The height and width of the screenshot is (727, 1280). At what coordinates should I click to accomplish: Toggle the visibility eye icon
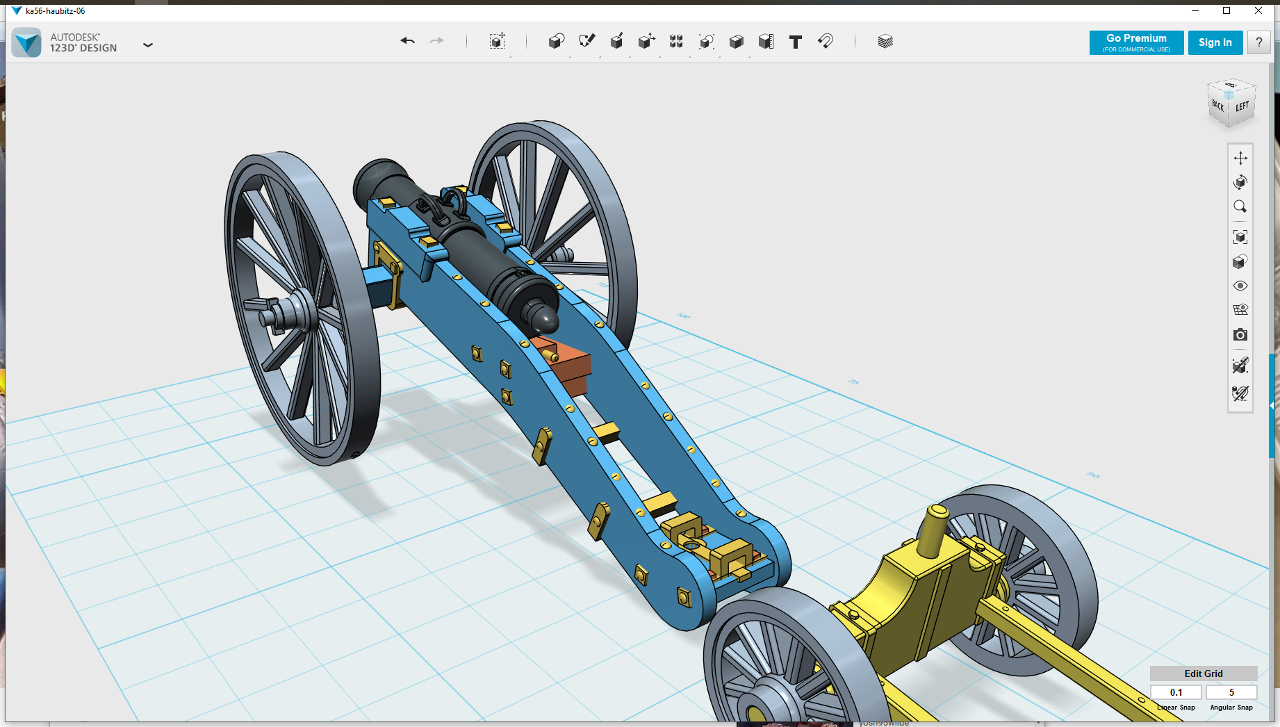coord(1240,286)
